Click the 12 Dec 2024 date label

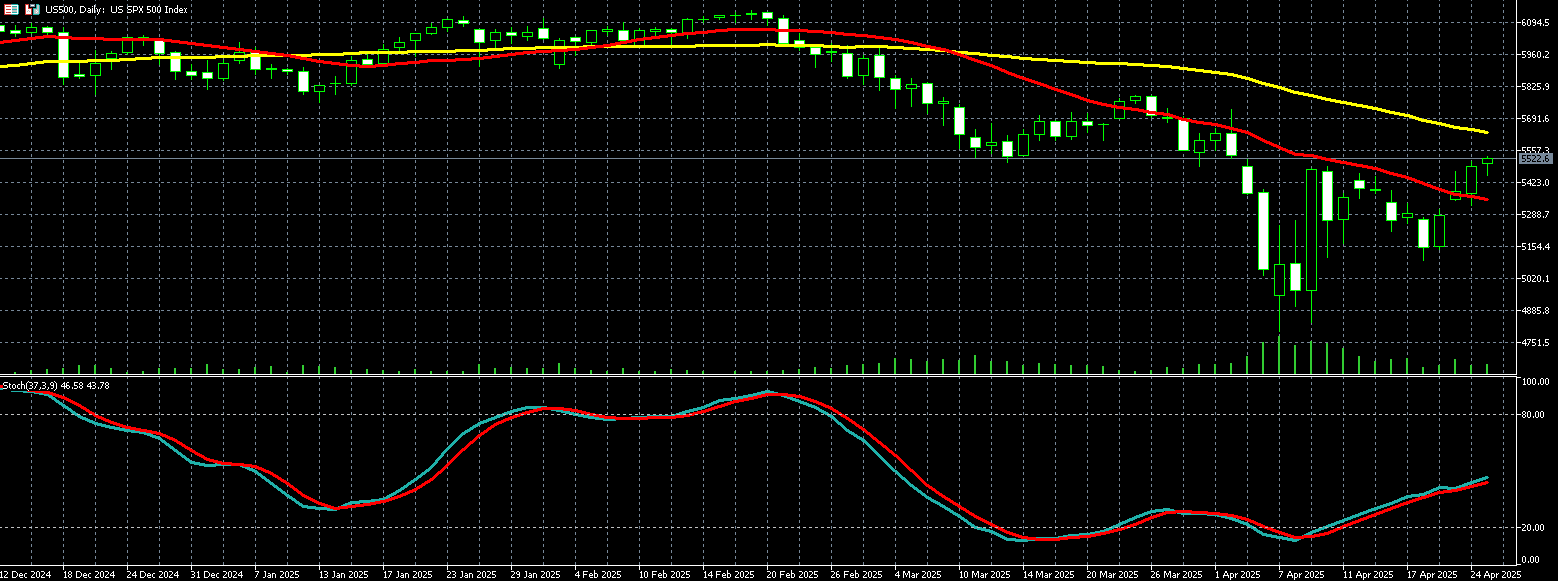tap(26, 575)
